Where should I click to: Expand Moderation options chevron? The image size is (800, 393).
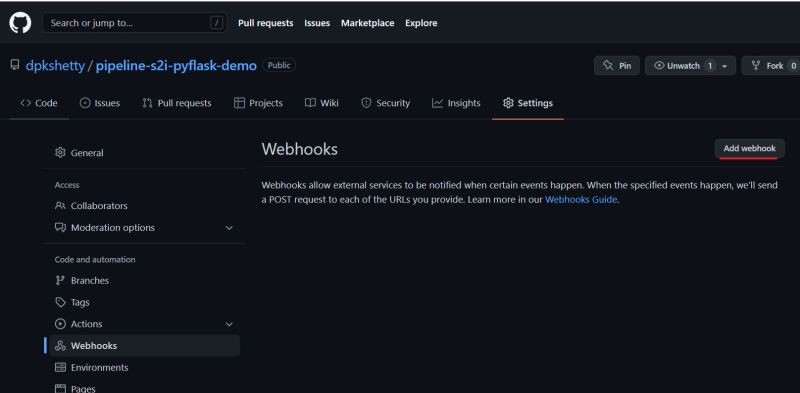tap(229, 228)
